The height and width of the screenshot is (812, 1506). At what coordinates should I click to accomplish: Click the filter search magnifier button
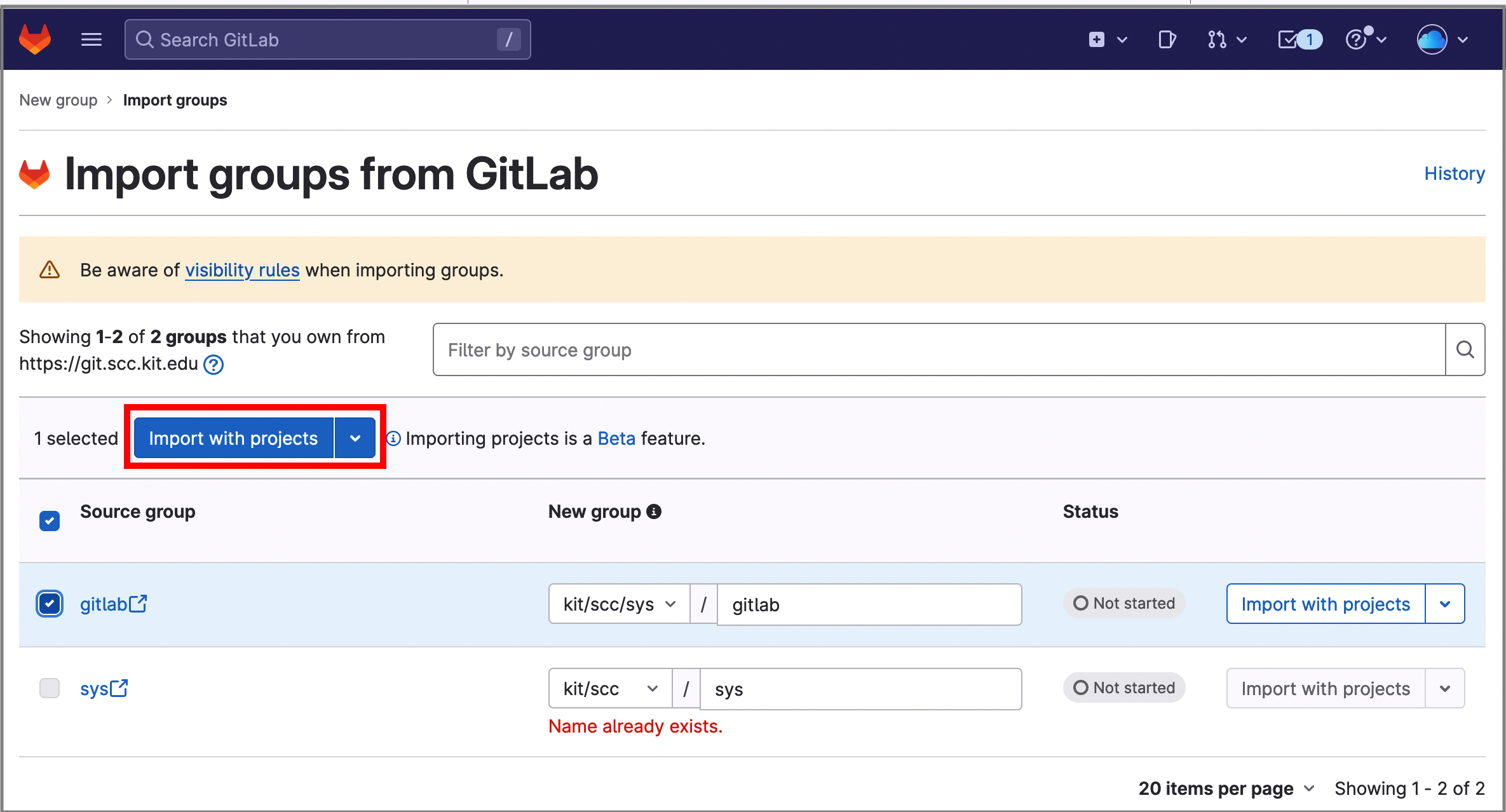1465,349
